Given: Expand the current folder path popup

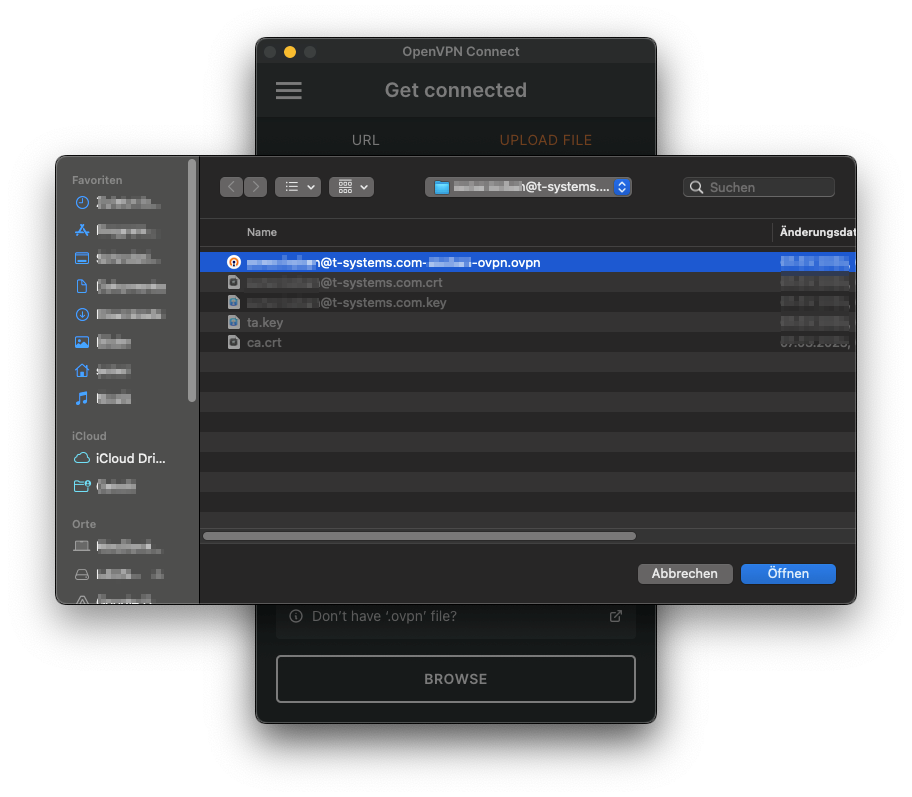Looking at the screenshot, I should click(x=528, y=187).
